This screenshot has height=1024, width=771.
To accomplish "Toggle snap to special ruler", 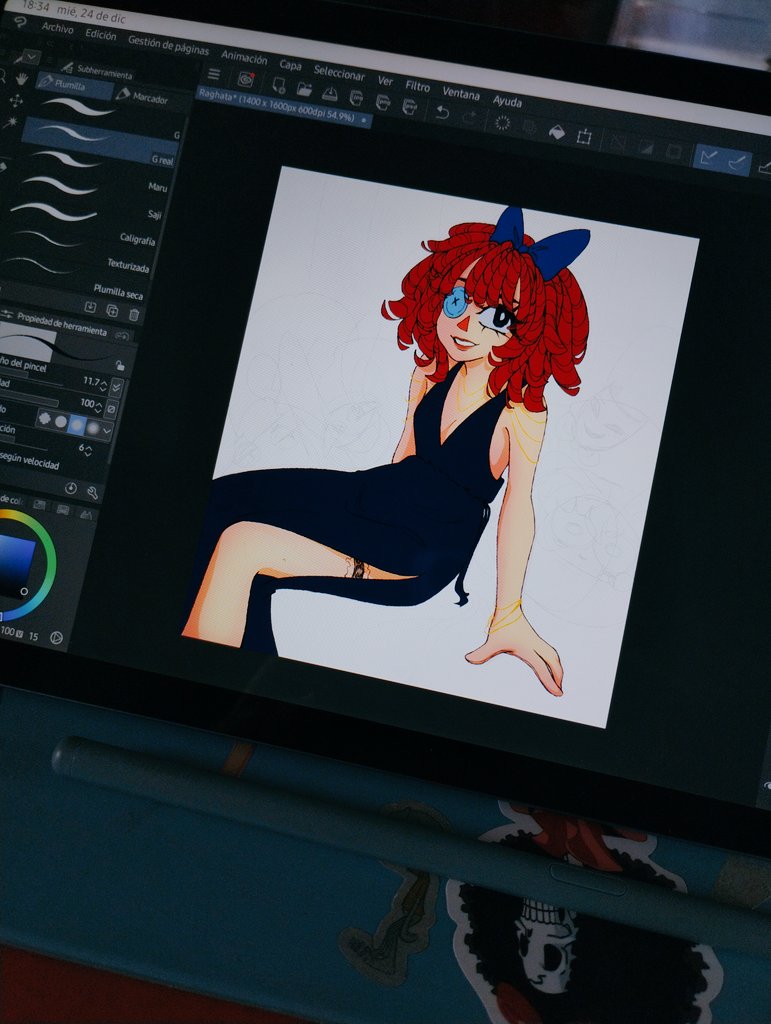I will [x=736, y=161].
